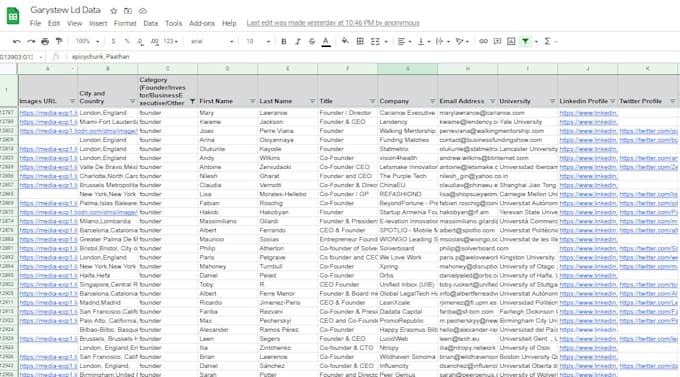
Task: Decrease decimal places icon
Action: tap(140, 41)
